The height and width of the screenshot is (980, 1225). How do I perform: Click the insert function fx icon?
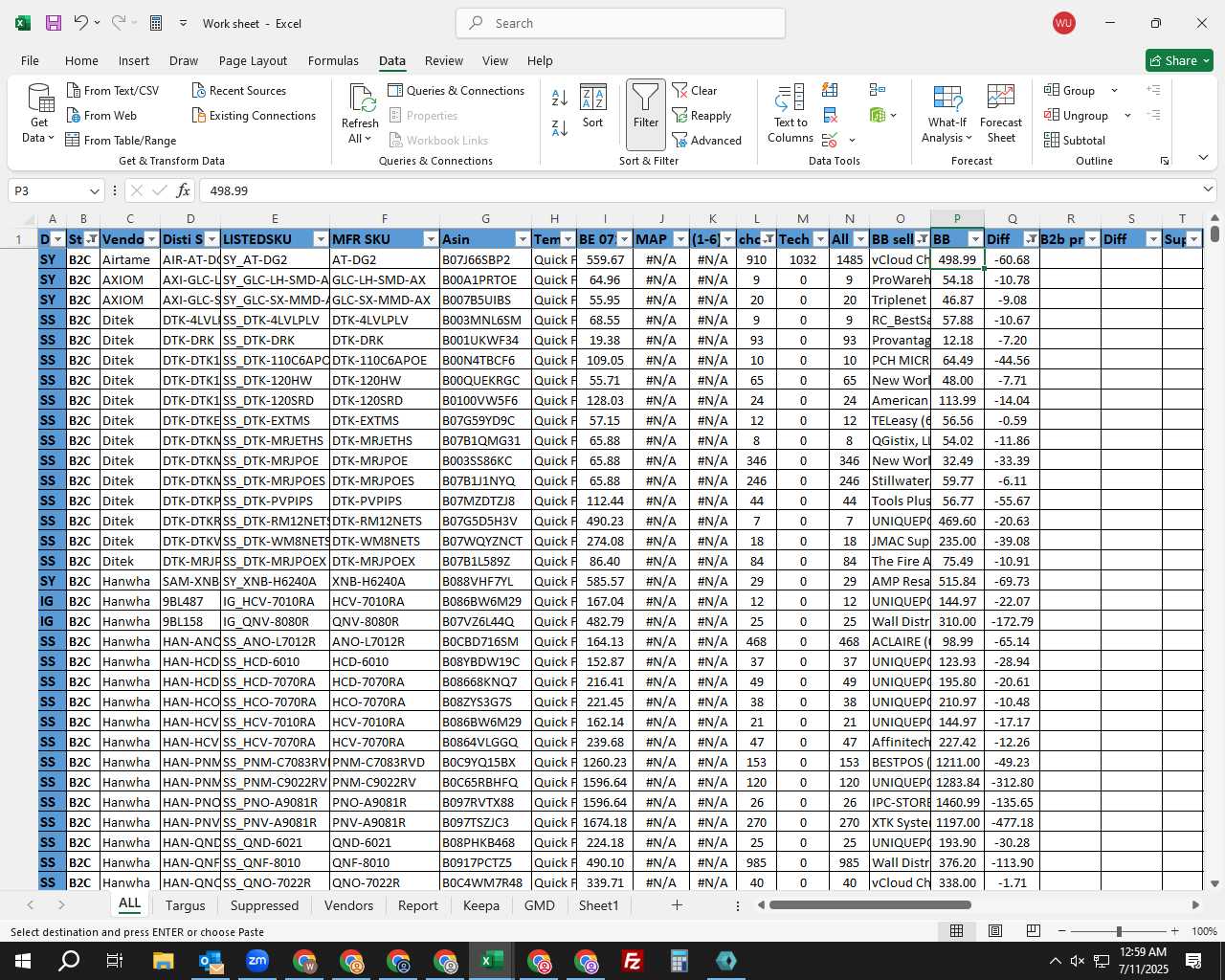click(x=183, y=190)
